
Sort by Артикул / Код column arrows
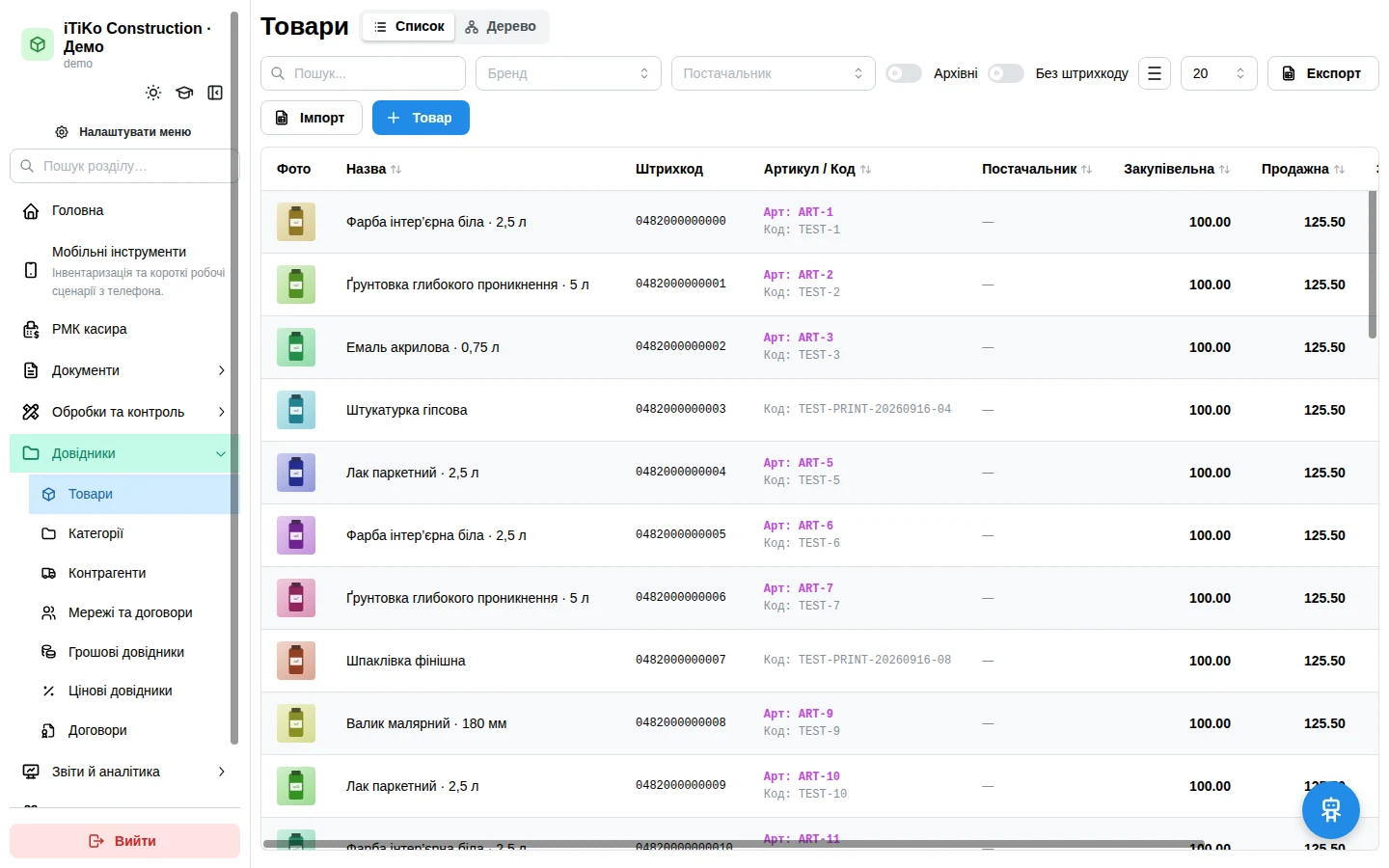tap(865, 169)
